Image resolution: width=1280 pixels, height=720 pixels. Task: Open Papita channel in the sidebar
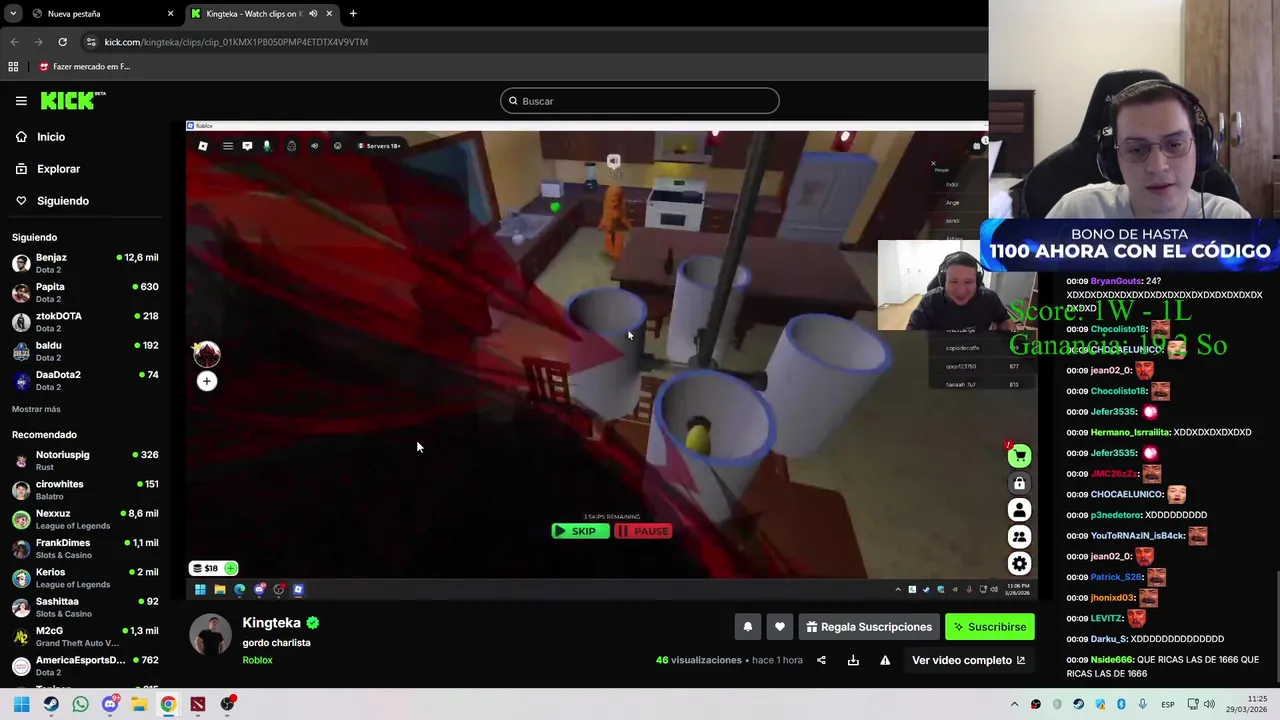click(85, 292)
